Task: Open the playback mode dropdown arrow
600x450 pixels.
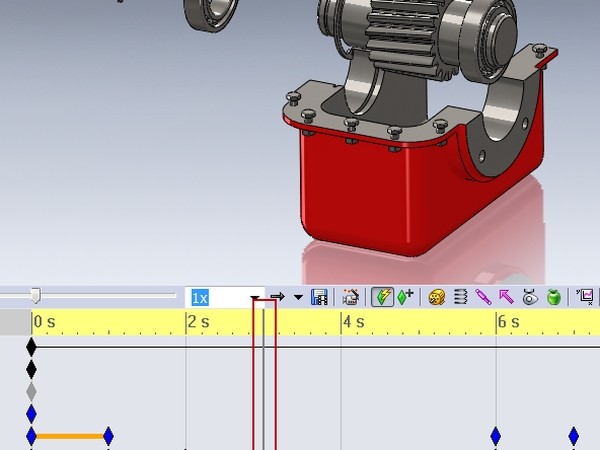Action: tap(298, 297)
